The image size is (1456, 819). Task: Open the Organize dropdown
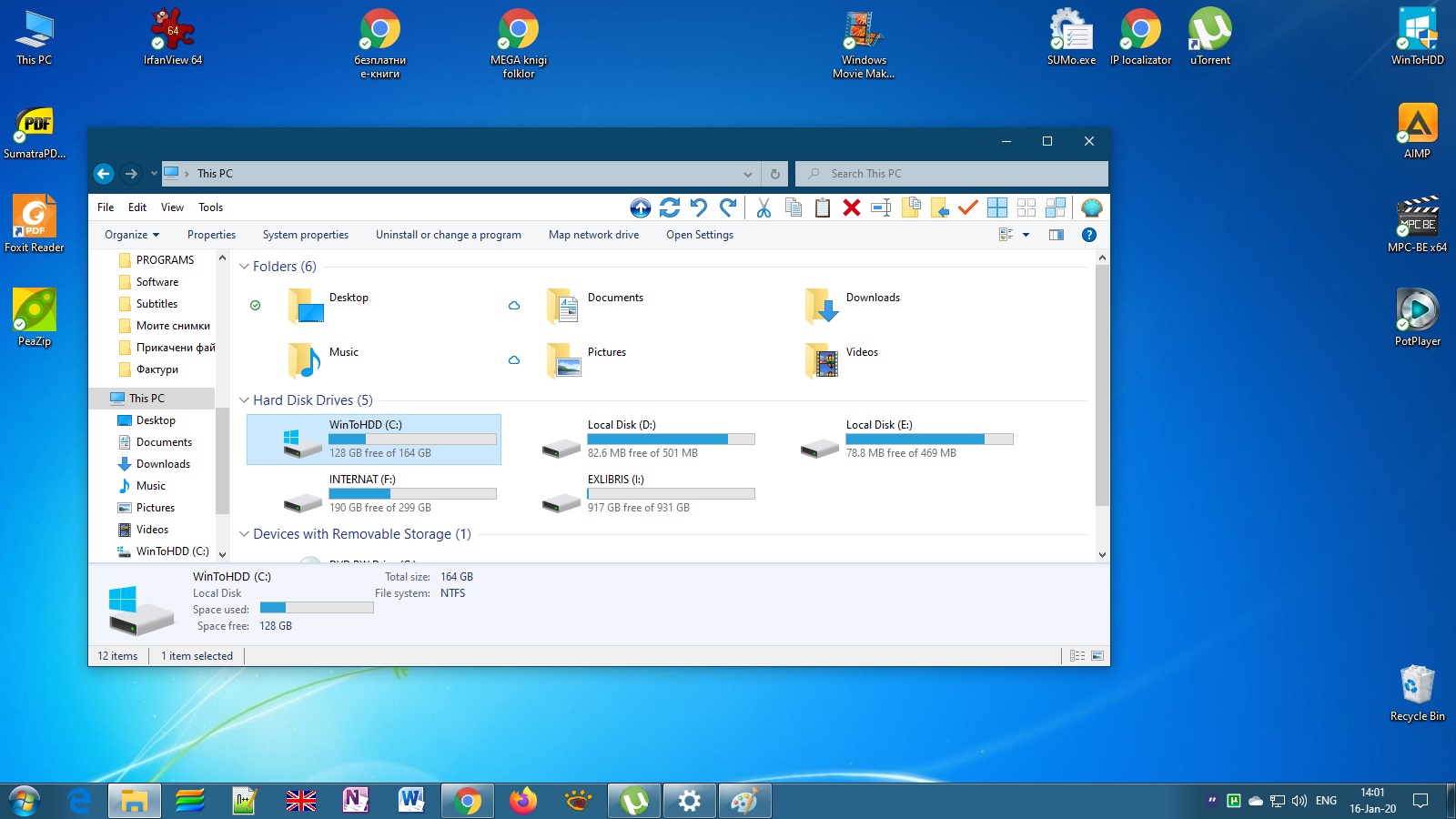coord(132,235)
